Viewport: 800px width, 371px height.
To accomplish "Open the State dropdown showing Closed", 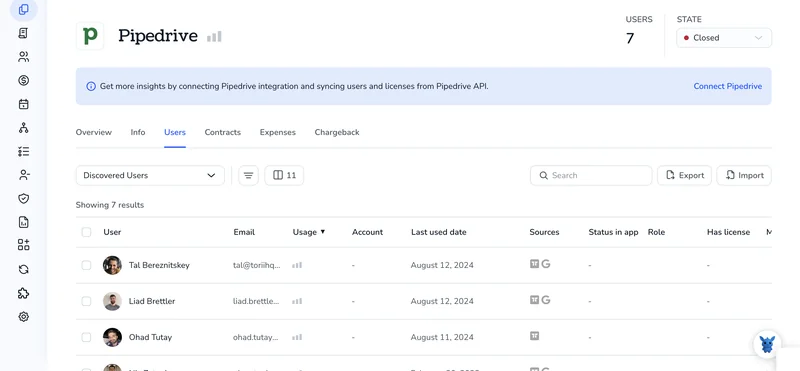I will click(x=724, y=38).
